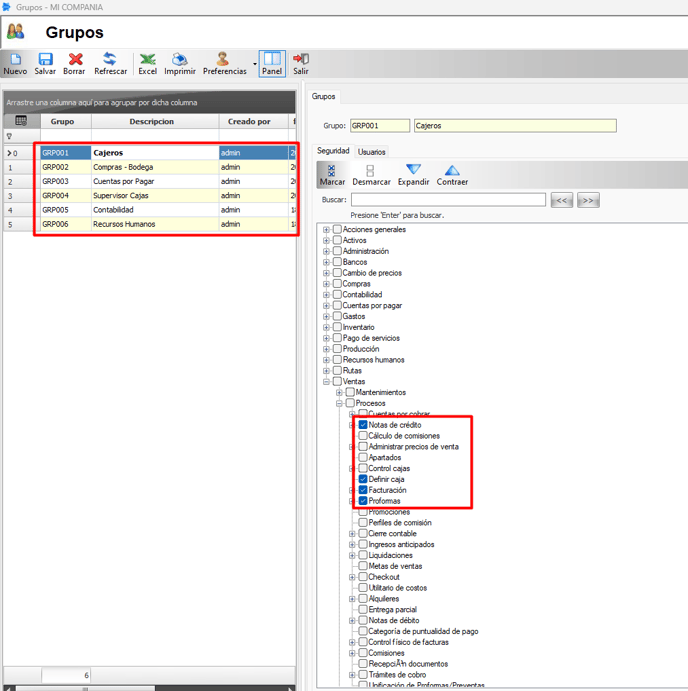Screen dimensions: 688x691
Task: Expand the Contabilidad tree node
Action: click(x=326, y=295)
